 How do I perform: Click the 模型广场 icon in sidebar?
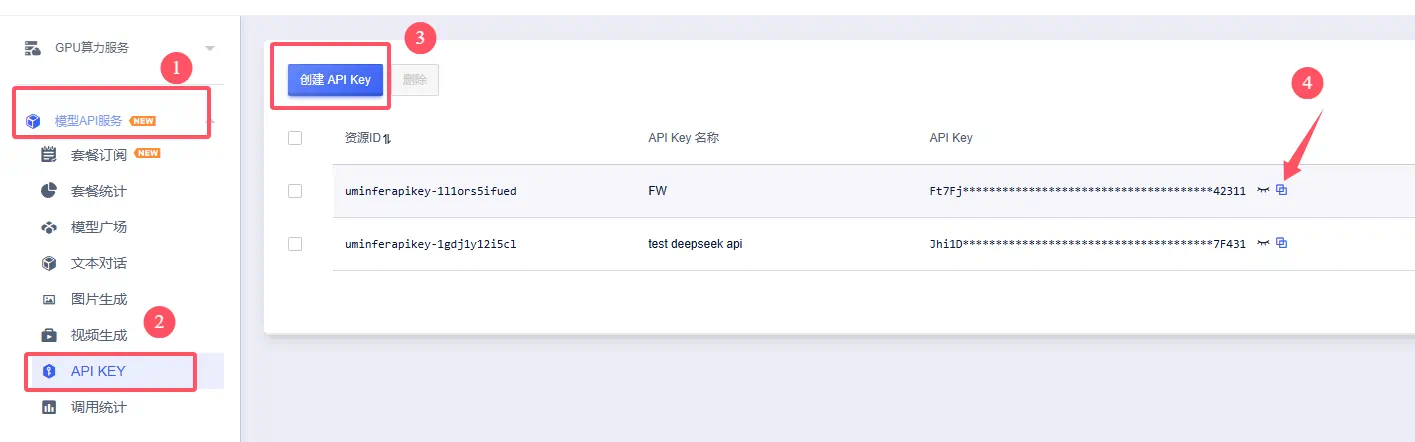48,227
